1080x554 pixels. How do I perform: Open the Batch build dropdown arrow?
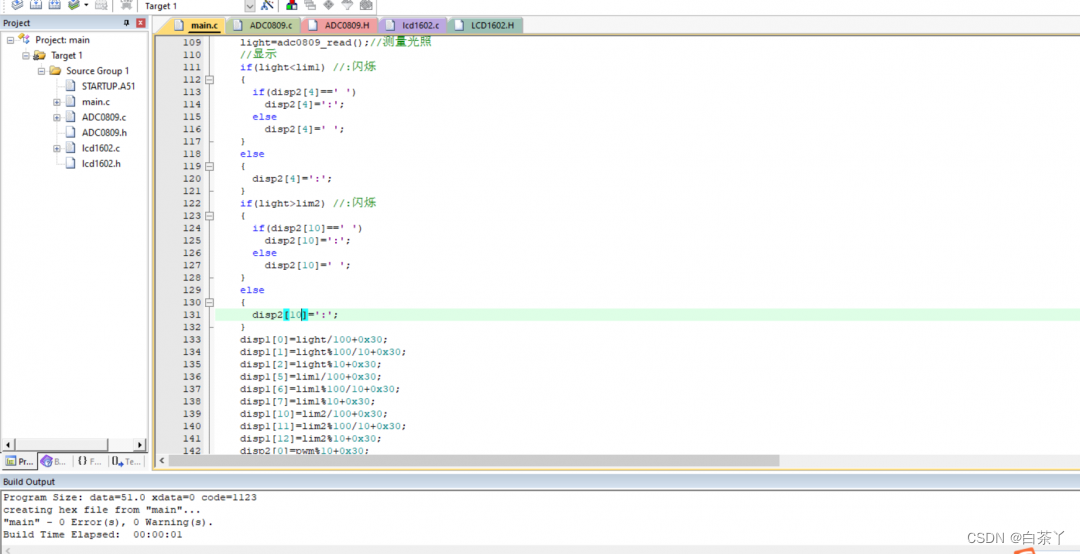pos(86,5)
